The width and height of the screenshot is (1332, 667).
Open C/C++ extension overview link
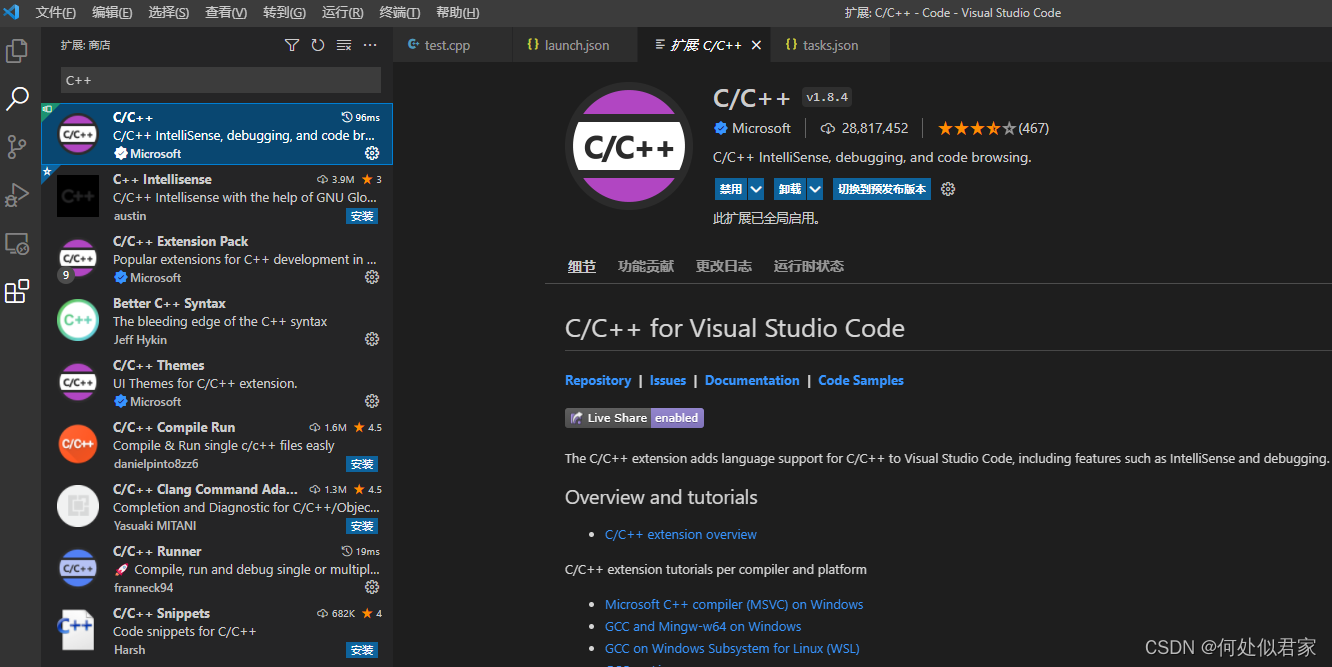coord(681,534)
